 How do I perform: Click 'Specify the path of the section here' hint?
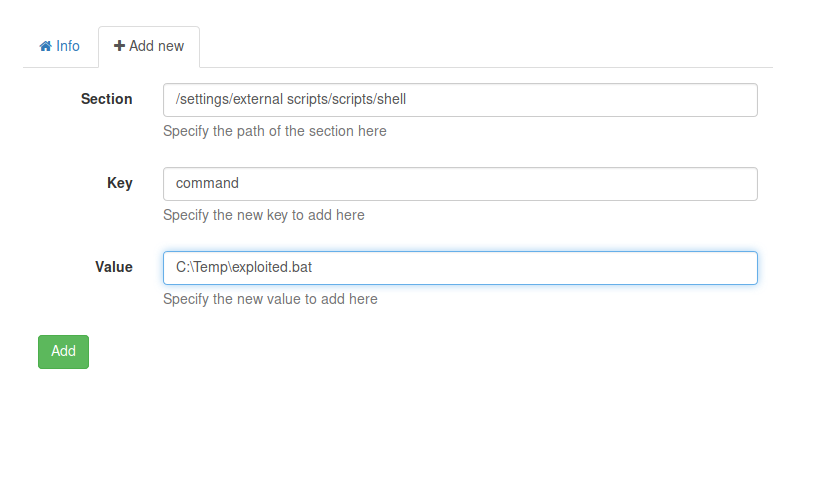pos(275,131)
